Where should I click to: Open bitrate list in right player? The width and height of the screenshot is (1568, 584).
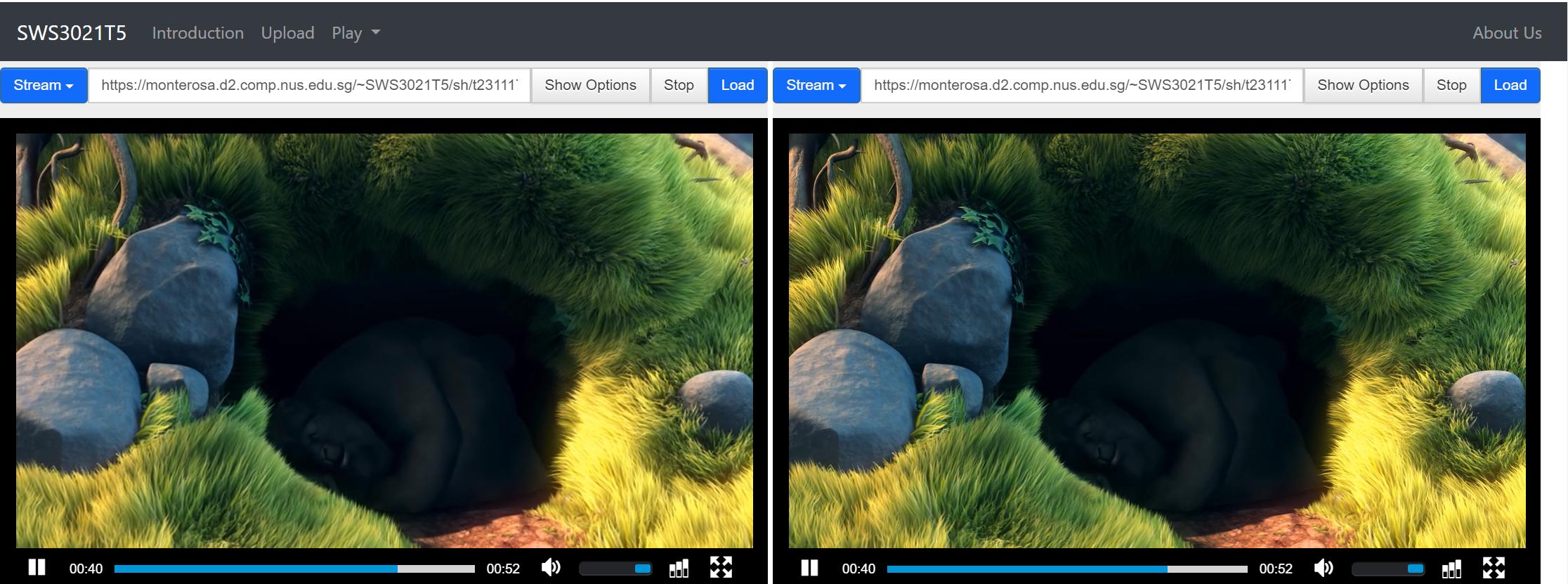pos(1451,568)
